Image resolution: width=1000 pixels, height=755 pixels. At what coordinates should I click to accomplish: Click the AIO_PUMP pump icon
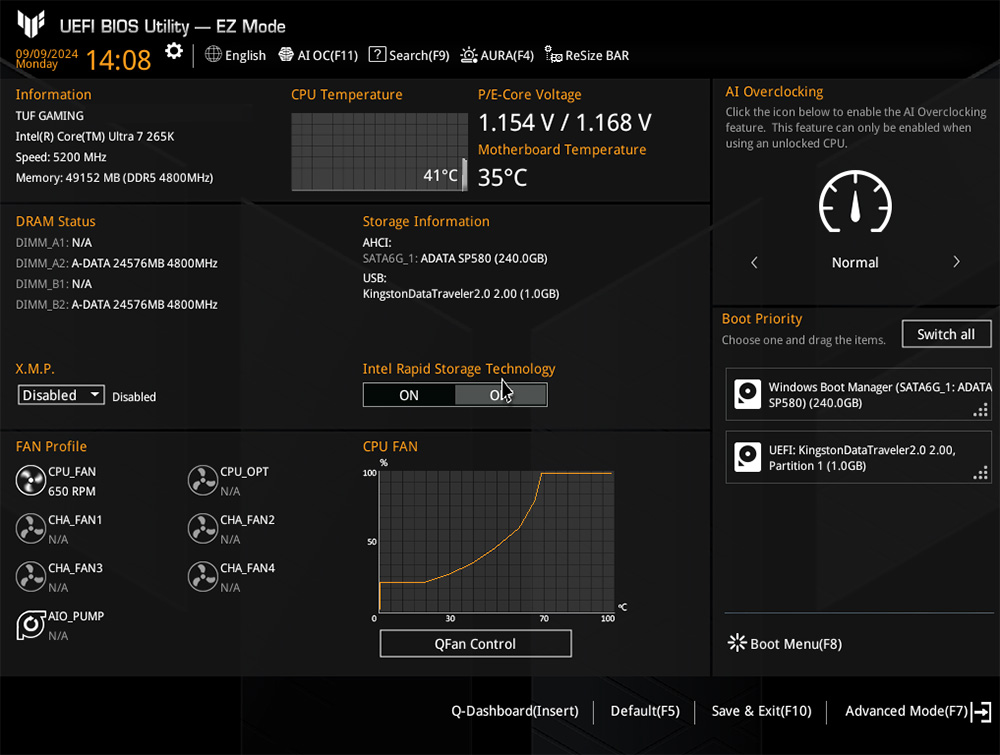[x=31, y=625]
